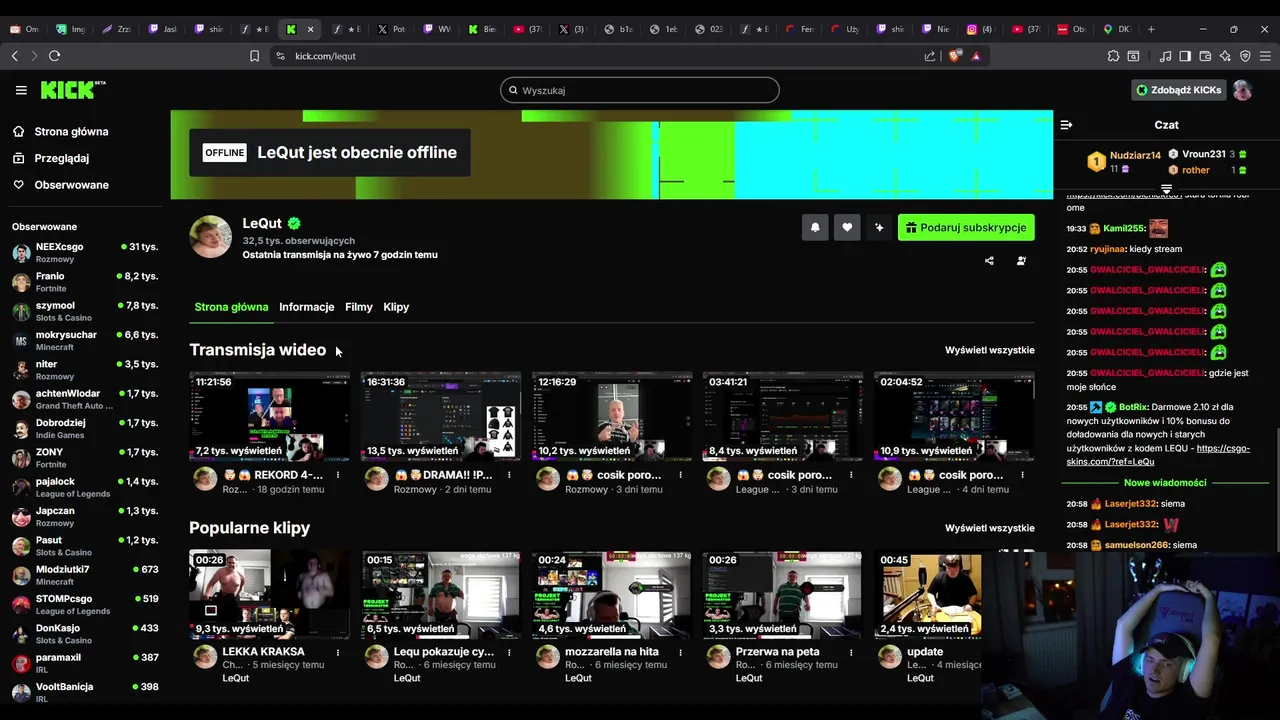Focus the Wyszukaj search field

click(640, 90)
